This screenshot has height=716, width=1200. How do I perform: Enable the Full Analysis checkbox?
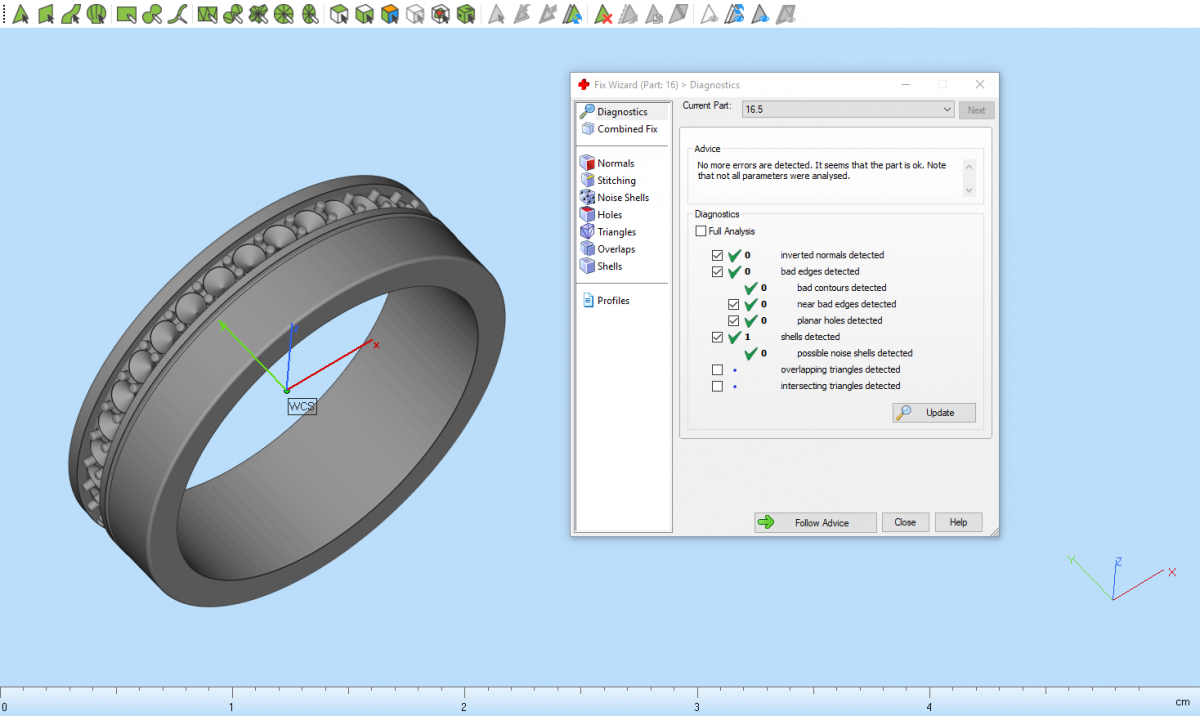coord(701,232)
